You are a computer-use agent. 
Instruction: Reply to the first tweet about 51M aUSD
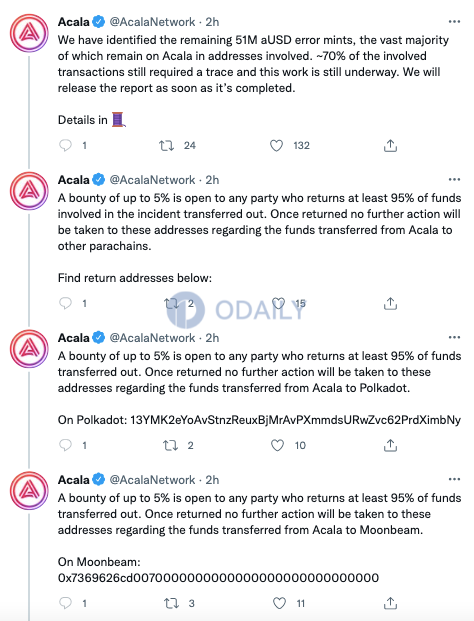(65, 145)
